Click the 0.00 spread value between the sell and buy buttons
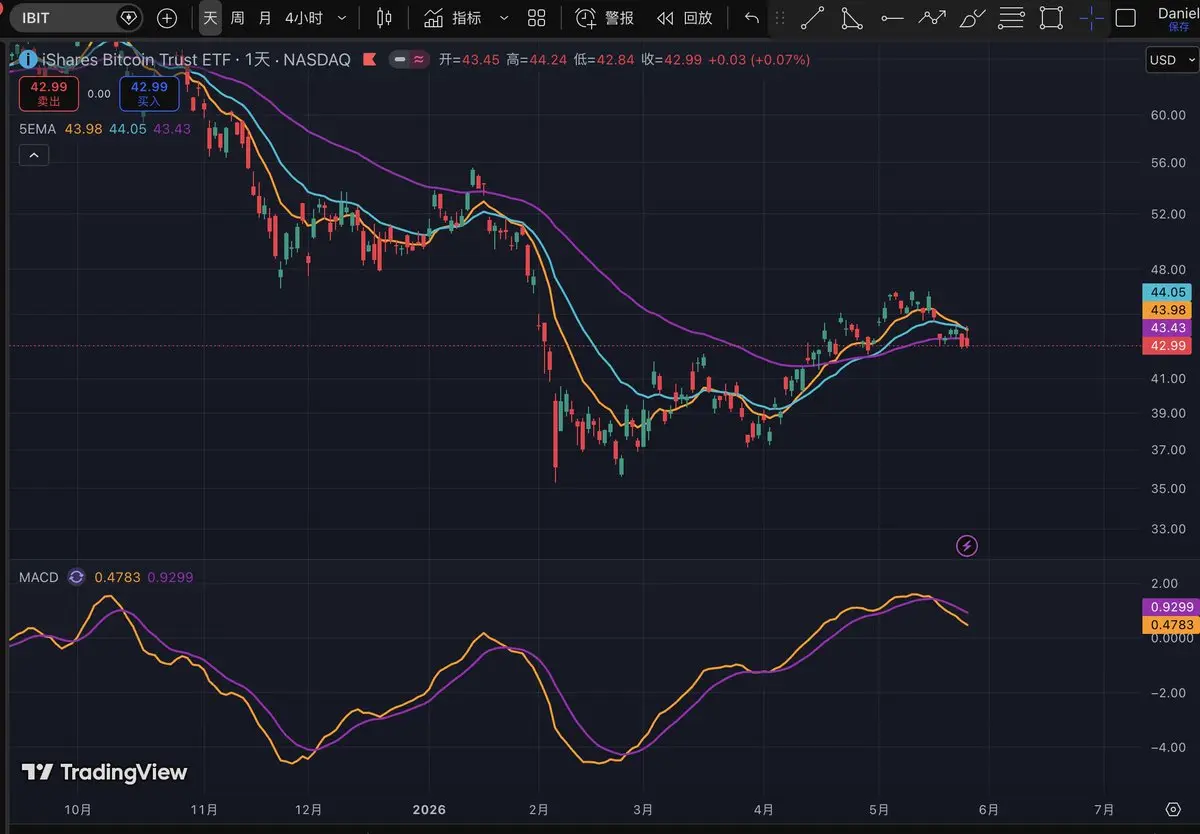This screenshot has width=1200, height=834. [98, 94]
